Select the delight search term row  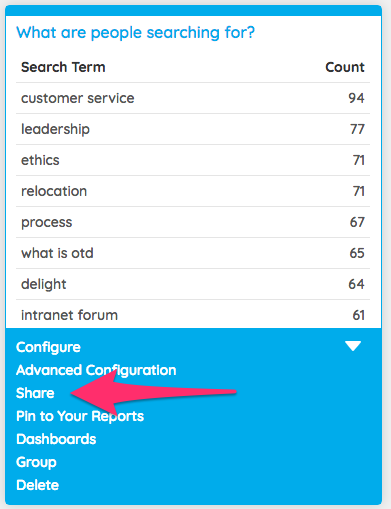tap(193, 284)
